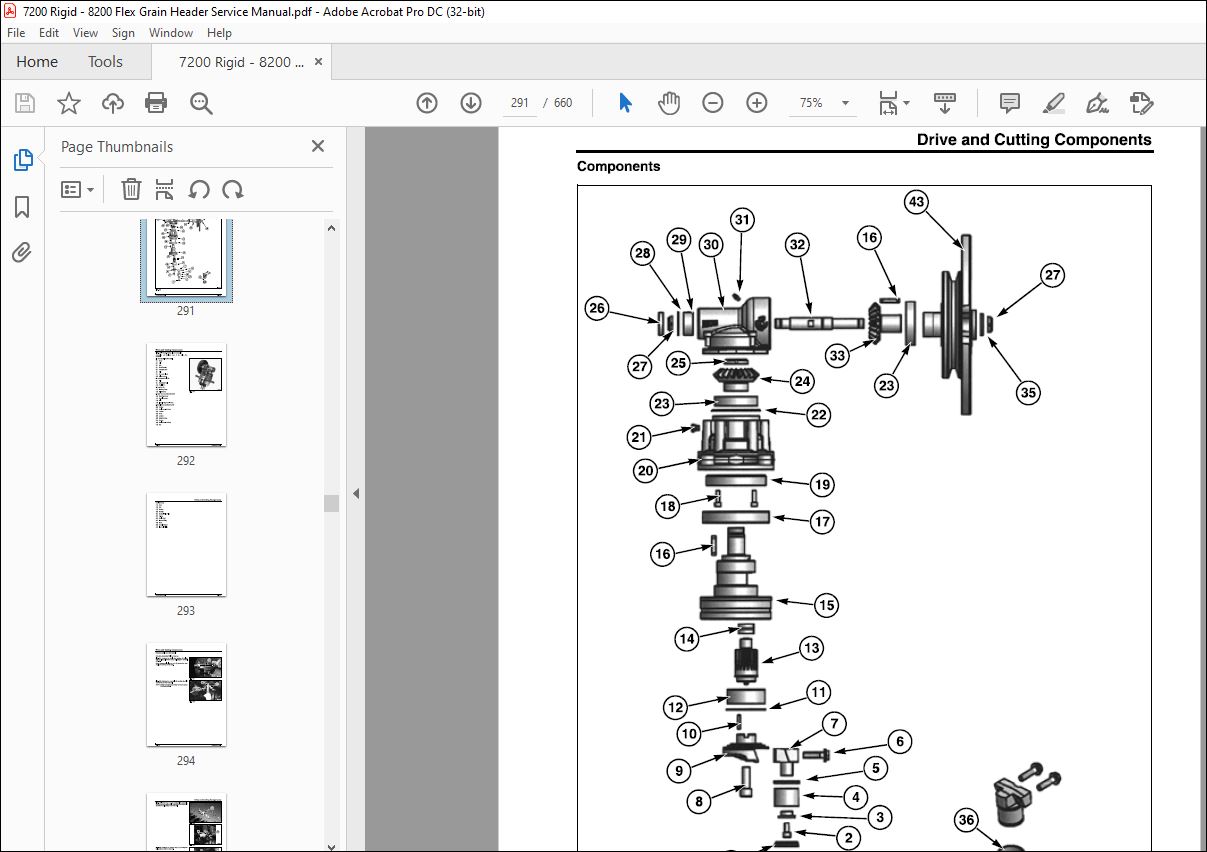Click the stamp tool icon
The image size is (1207, 852).
tap(1141, 103)
